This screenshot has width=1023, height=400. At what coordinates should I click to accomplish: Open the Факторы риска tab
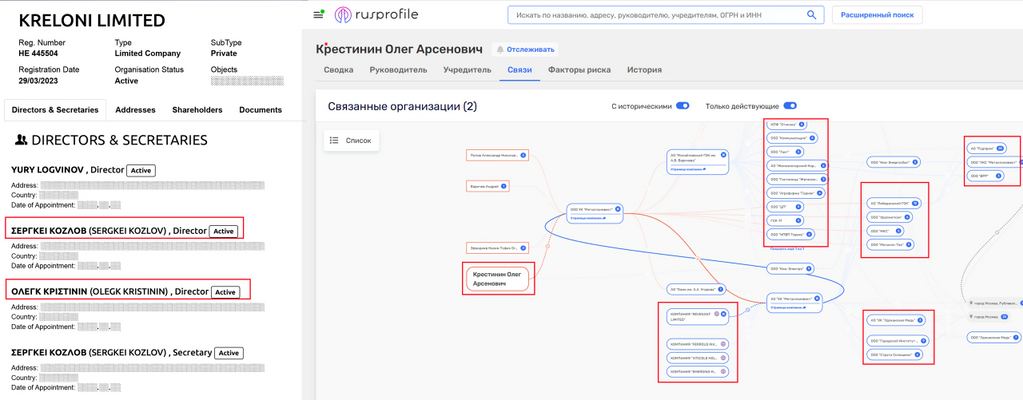click(x=579, y=70)
